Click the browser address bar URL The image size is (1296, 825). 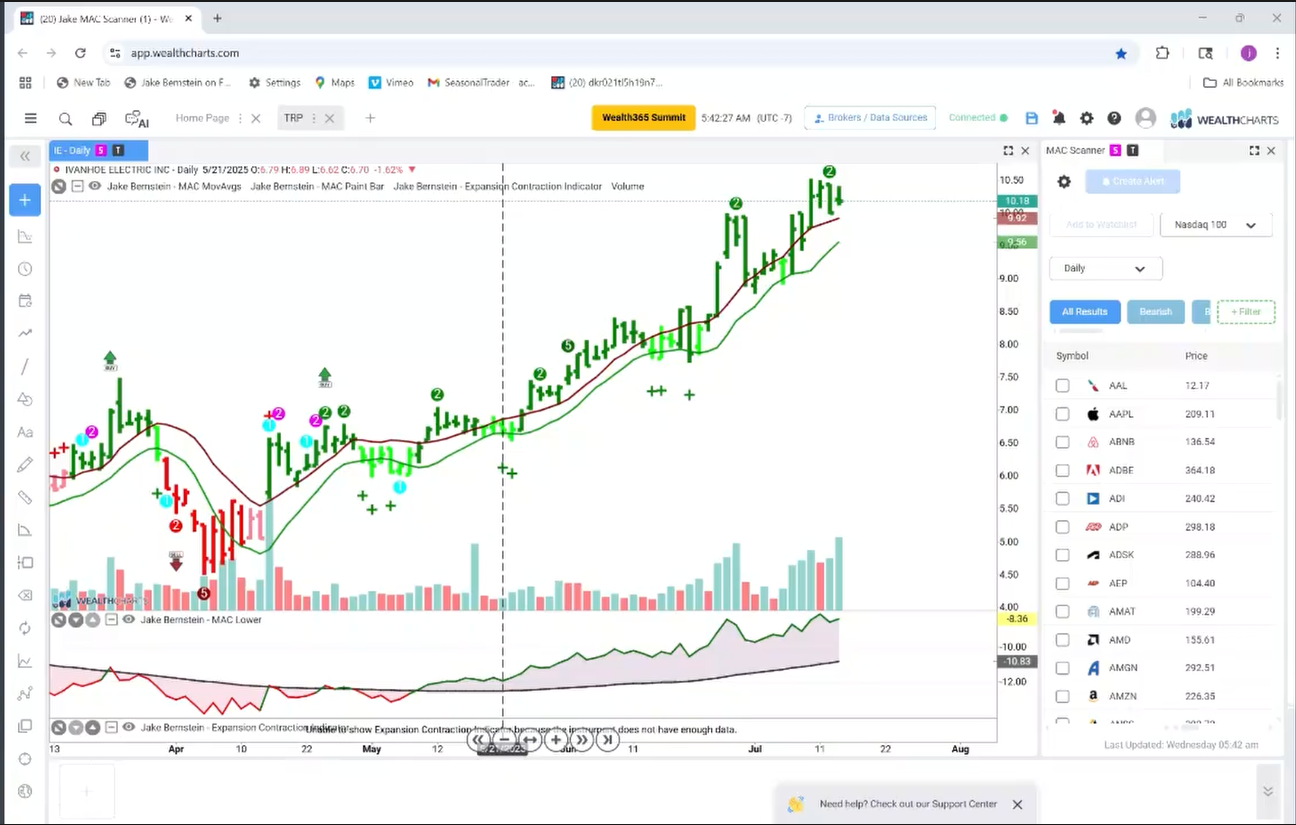click(185, 53)
